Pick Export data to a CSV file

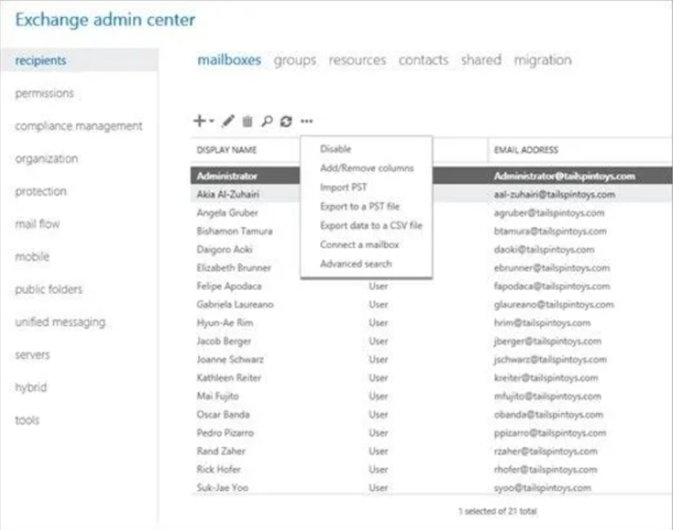371,226
